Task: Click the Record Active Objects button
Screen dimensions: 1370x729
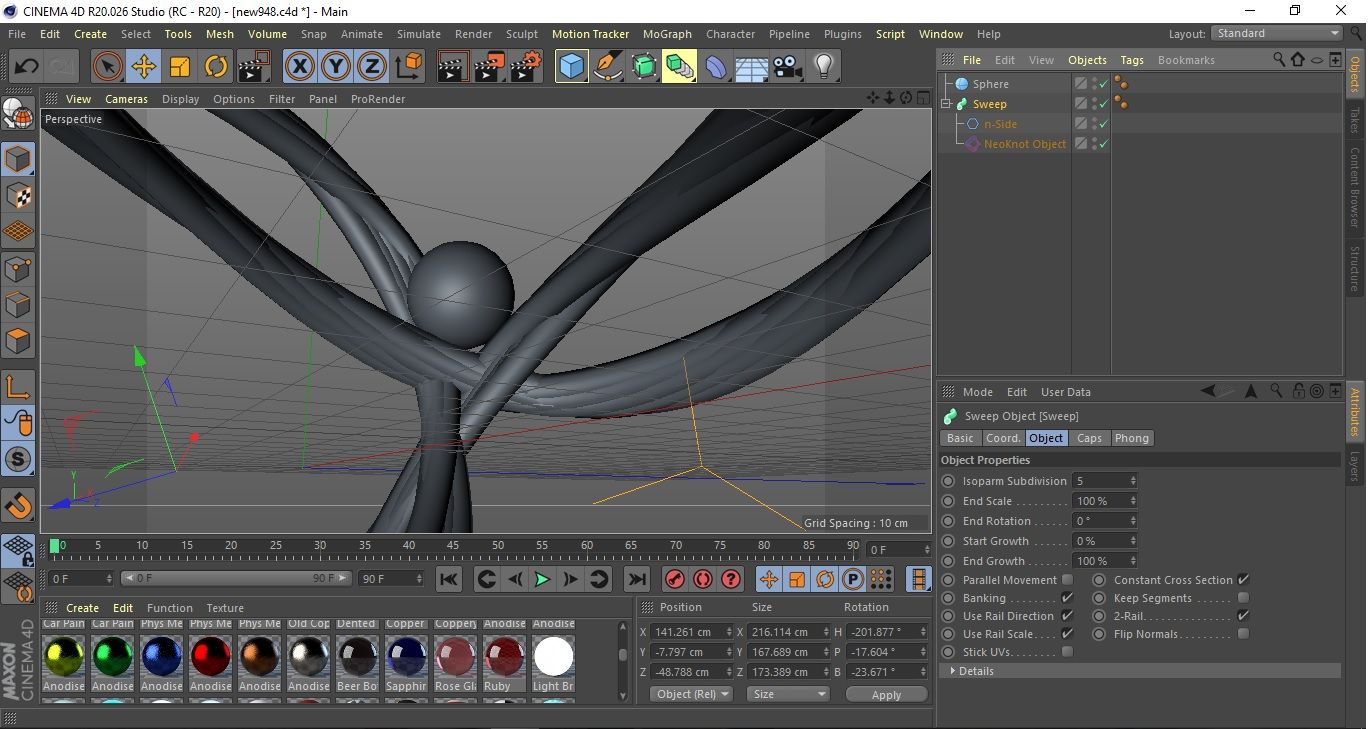Action: [675, 579]
